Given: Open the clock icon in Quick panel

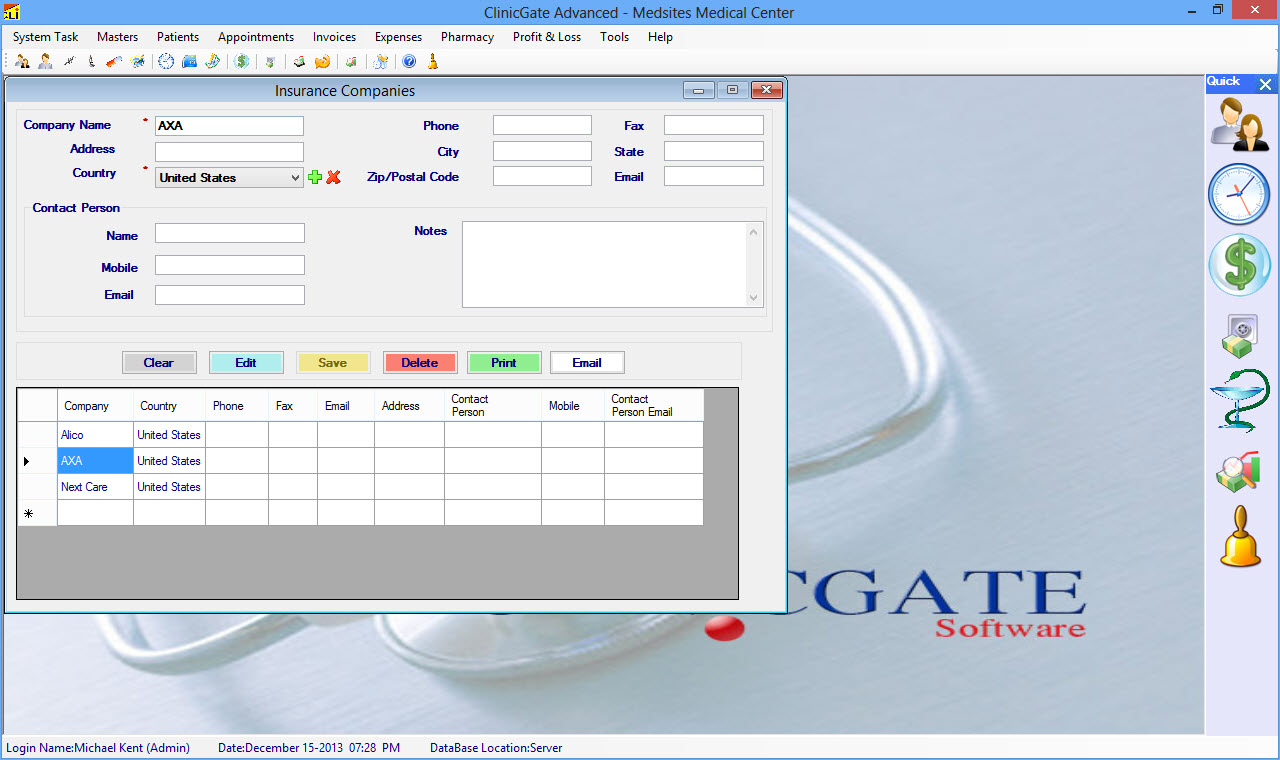Looking at the screenshot, I should click(1239, 194).
